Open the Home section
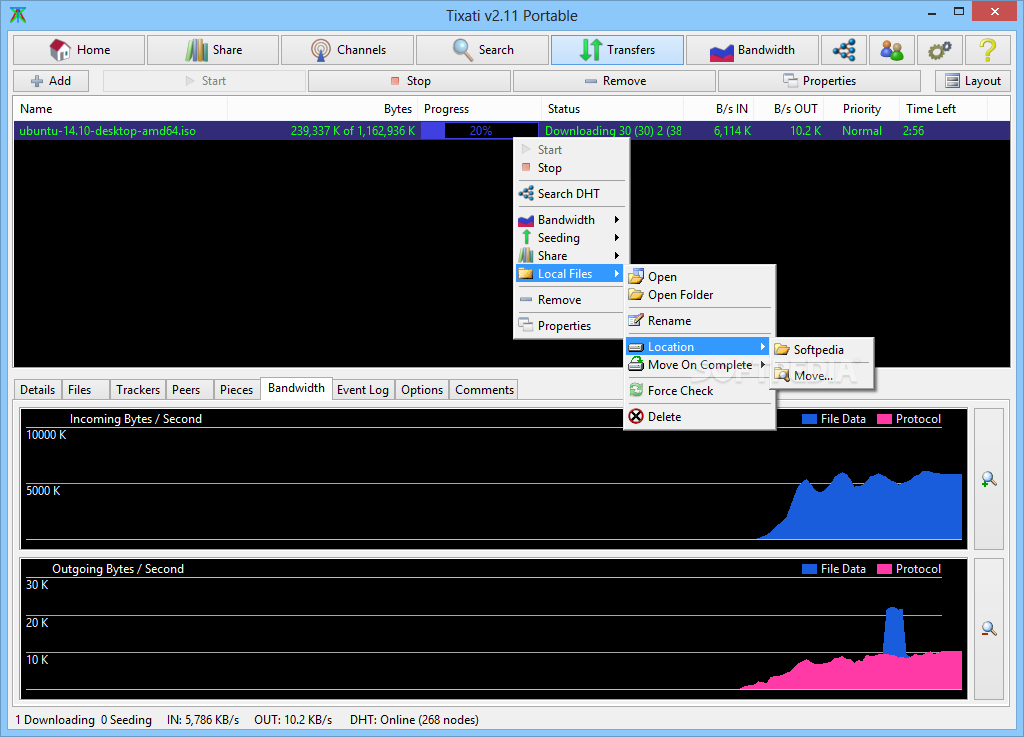 click(79, 50)
